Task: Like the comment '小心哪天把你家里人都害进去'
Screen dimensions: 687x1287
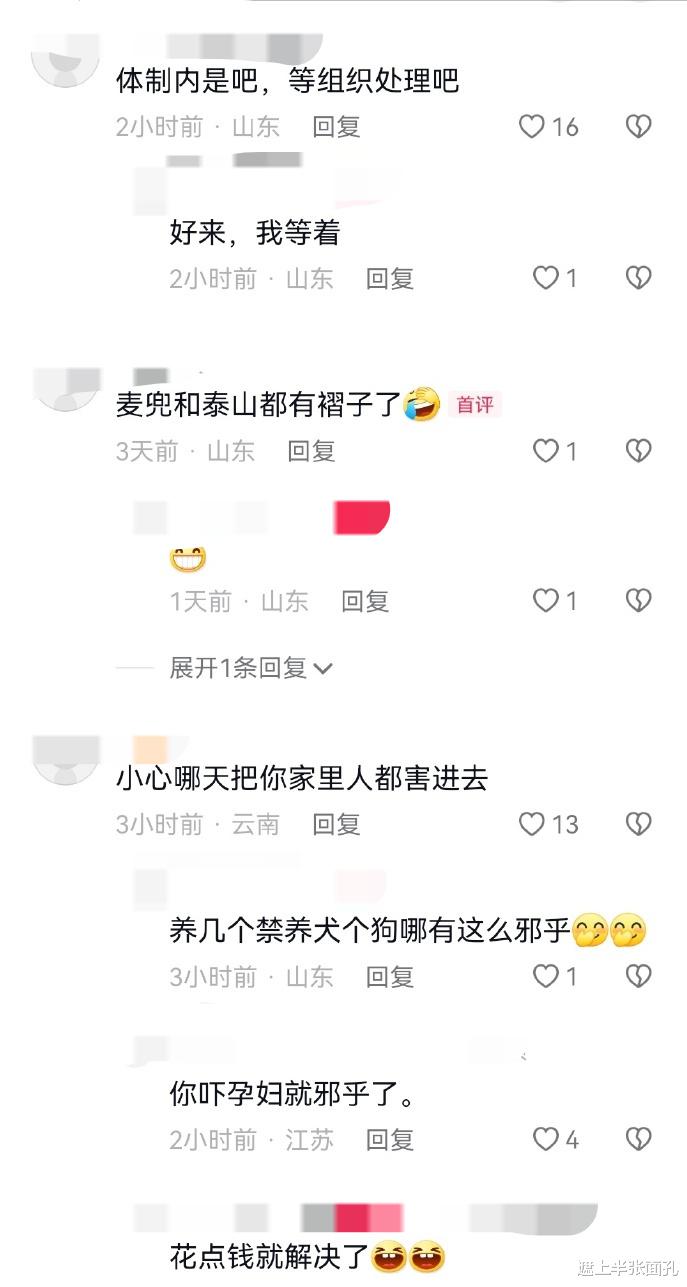Action: 532,824
